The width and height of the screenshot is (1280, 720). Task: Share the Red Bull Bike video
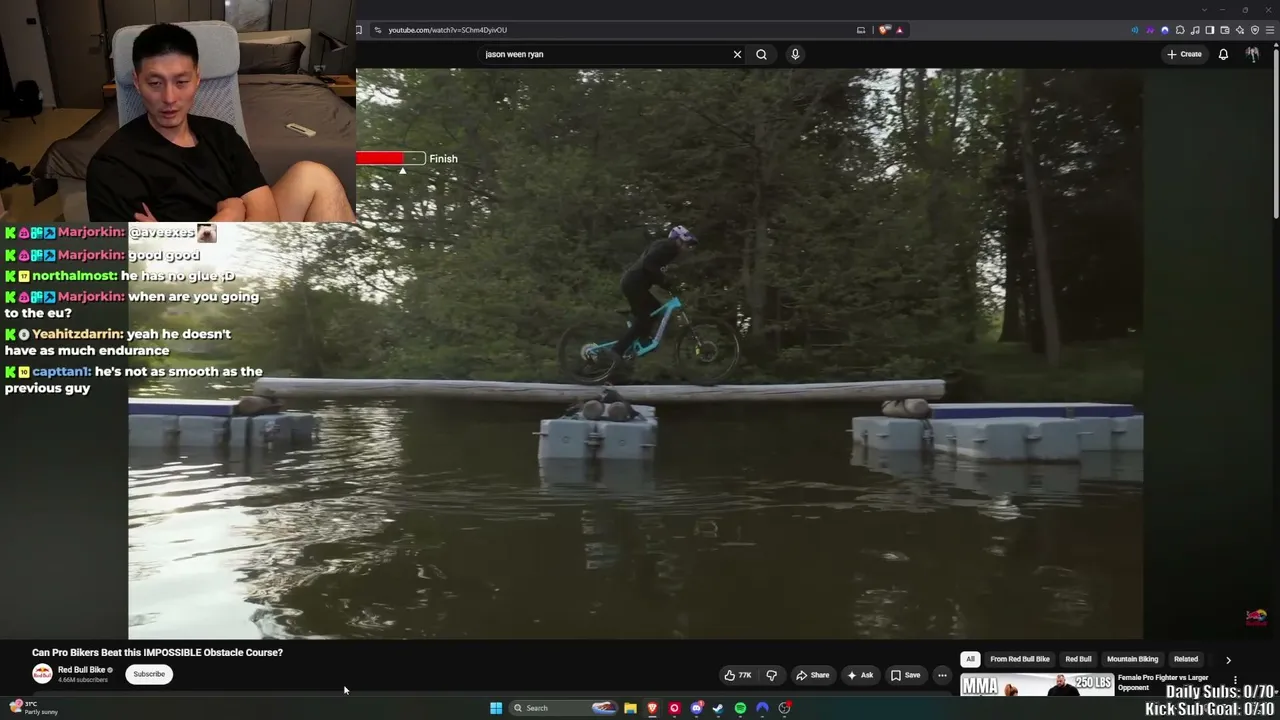[813, 675]
